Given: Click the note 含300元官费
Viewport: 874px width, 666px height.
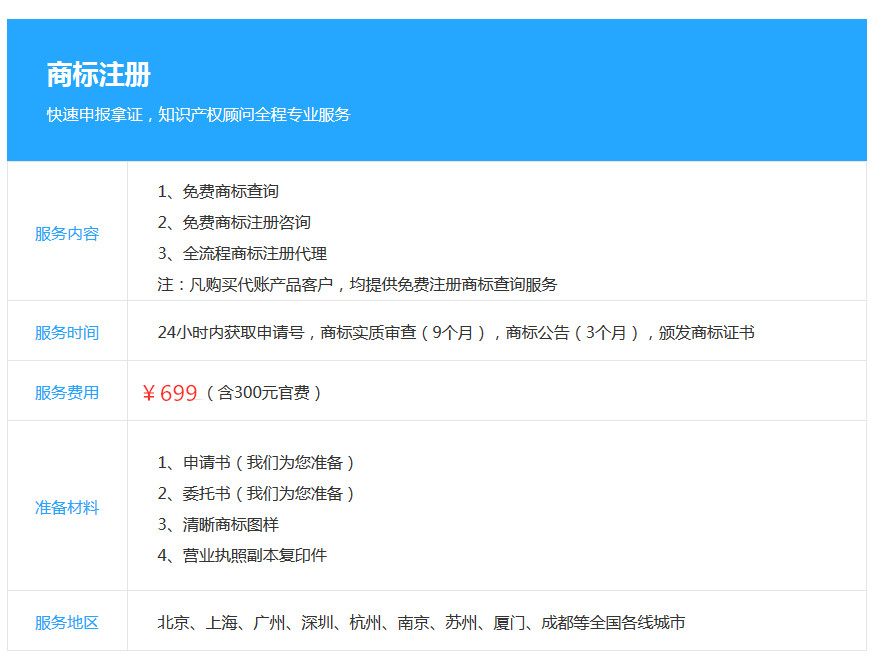Looking at the screenshot, I should pos(264,393).
